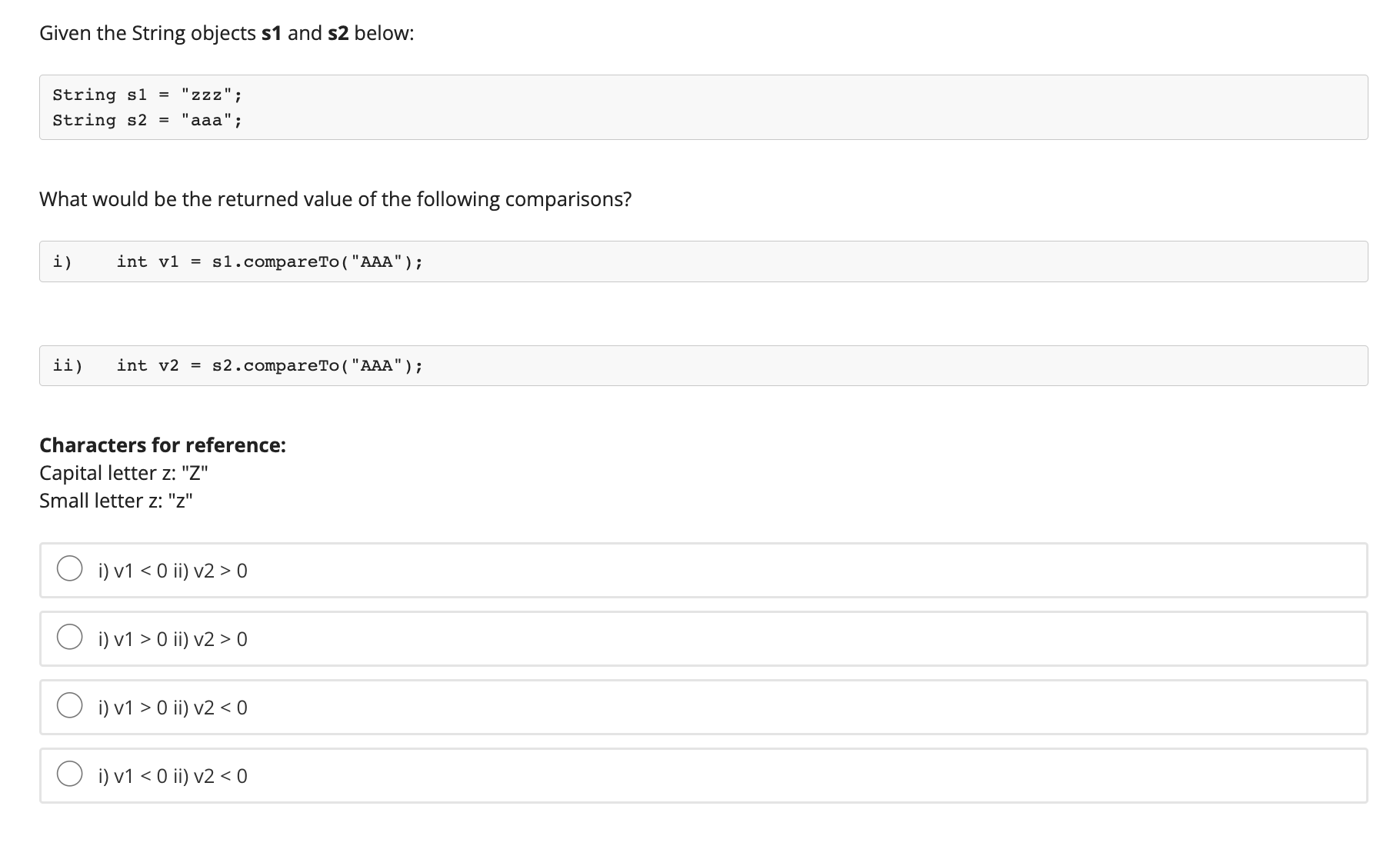Click the 'Capital letter z' reference line
The width and height of the screenshot is (1400, 846).
coord(123,473)
